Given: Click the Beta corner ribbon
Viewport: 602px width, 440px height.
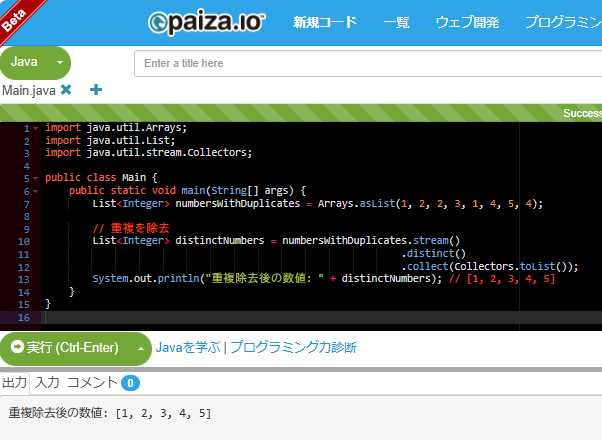Looking at the screenshot, I should pyautogui.click(x=14, y=15).
